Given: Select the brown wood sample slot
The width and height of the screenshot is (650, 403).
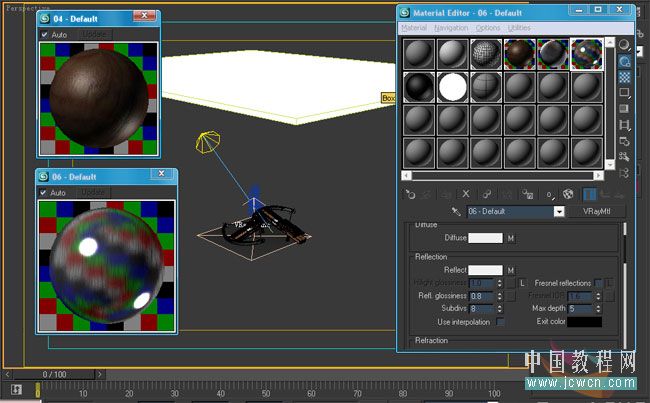Looking at the screenshot, I should coord(519,54).
